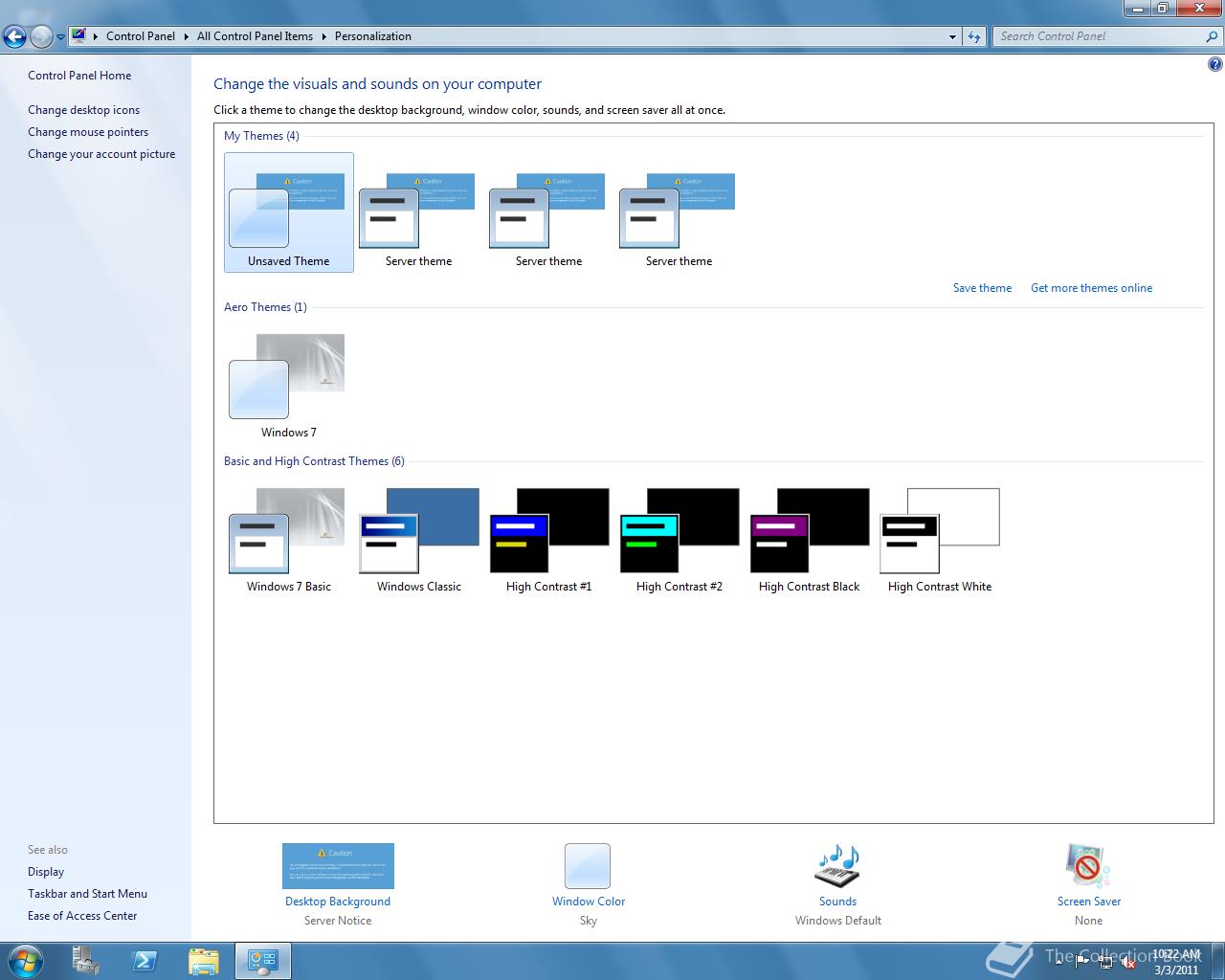Click the muted volume tray icon
This screenshot has width=1225, height=980.
(x=1128, y=962)
